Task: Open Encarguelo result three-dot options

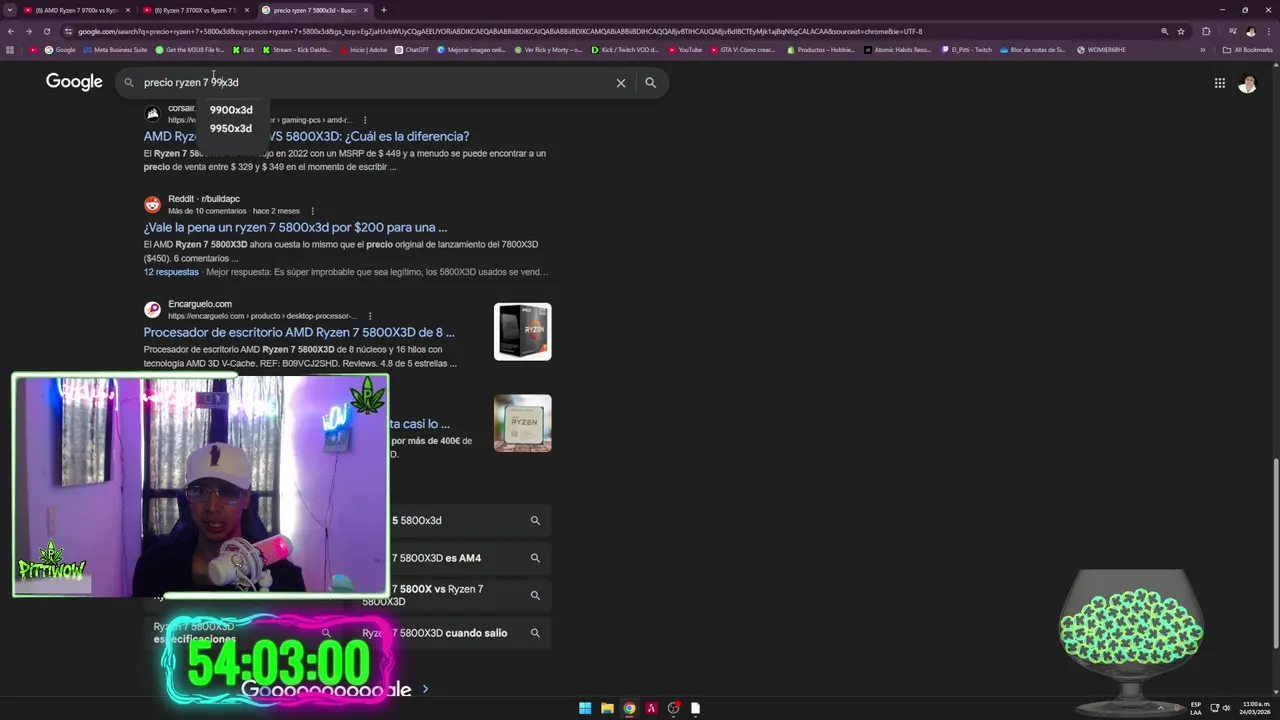Action: [370, 316]
